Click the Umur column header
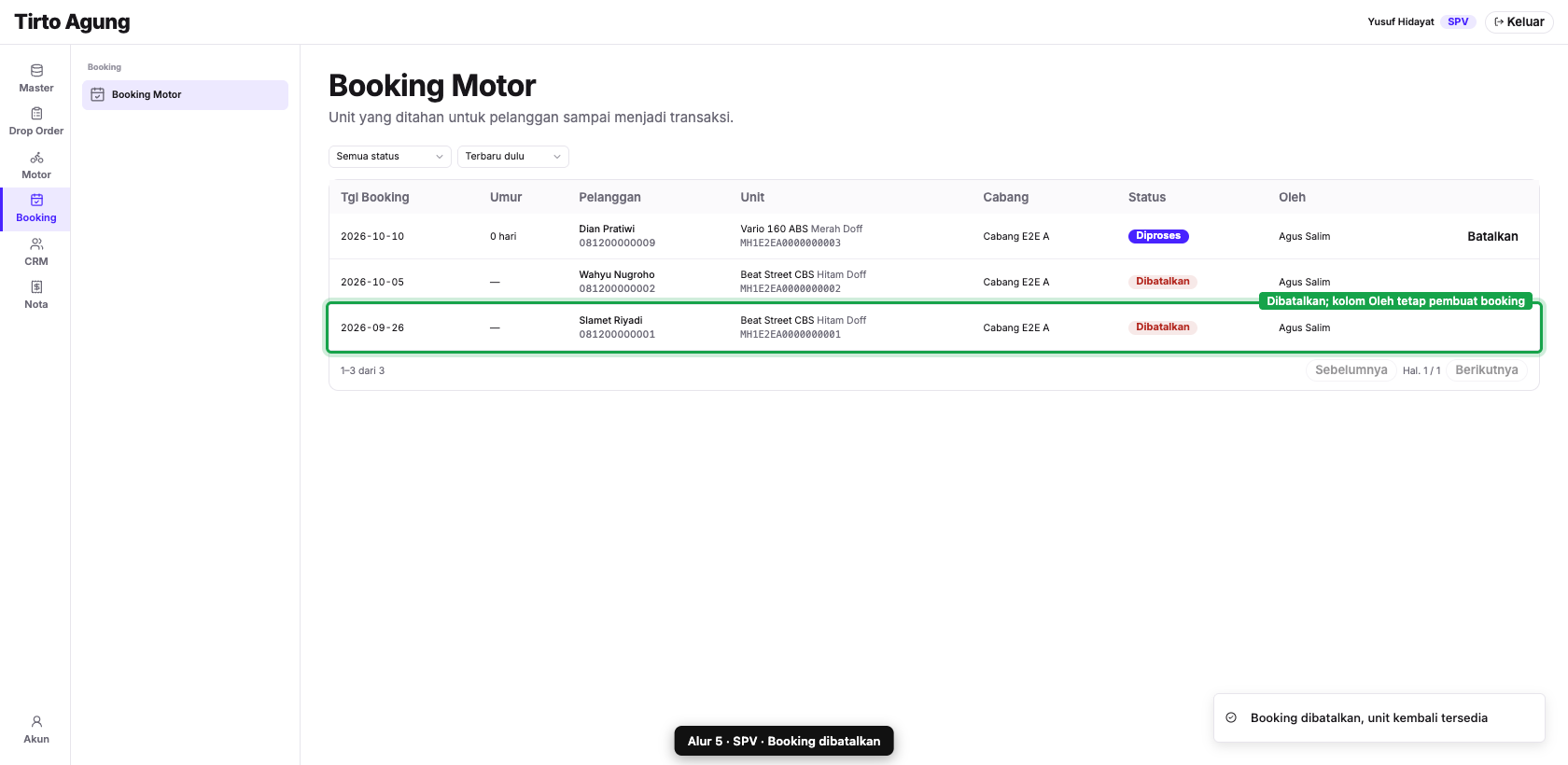 point(506,197)
